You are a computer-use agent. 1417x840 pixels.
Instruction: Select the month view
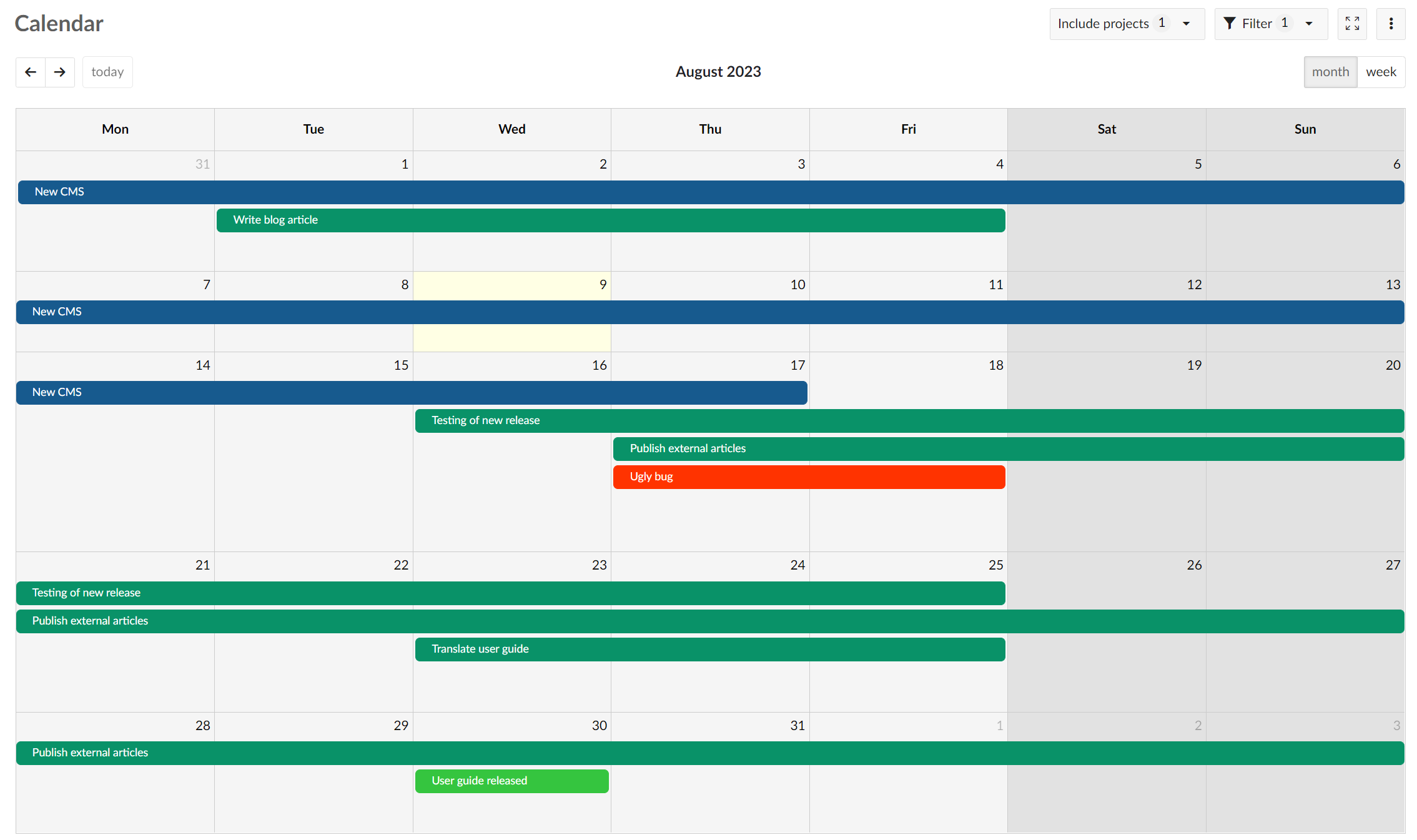tap(1330, 72)
